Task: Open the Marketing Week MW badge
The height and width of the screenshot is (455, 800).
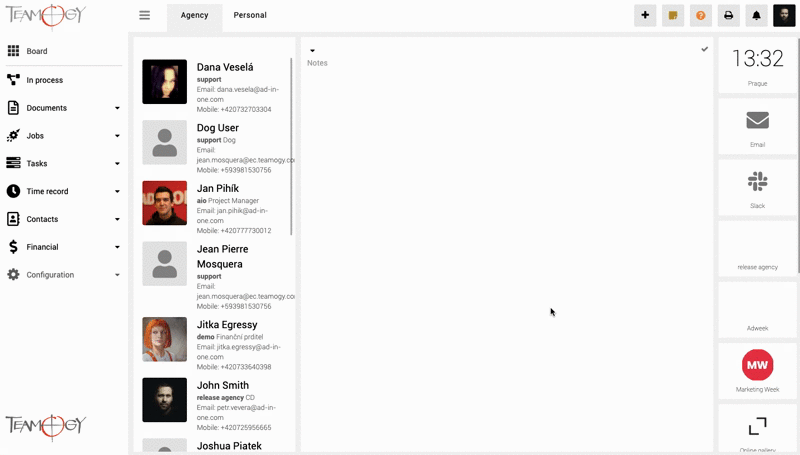Action: [x=758, y=365]
